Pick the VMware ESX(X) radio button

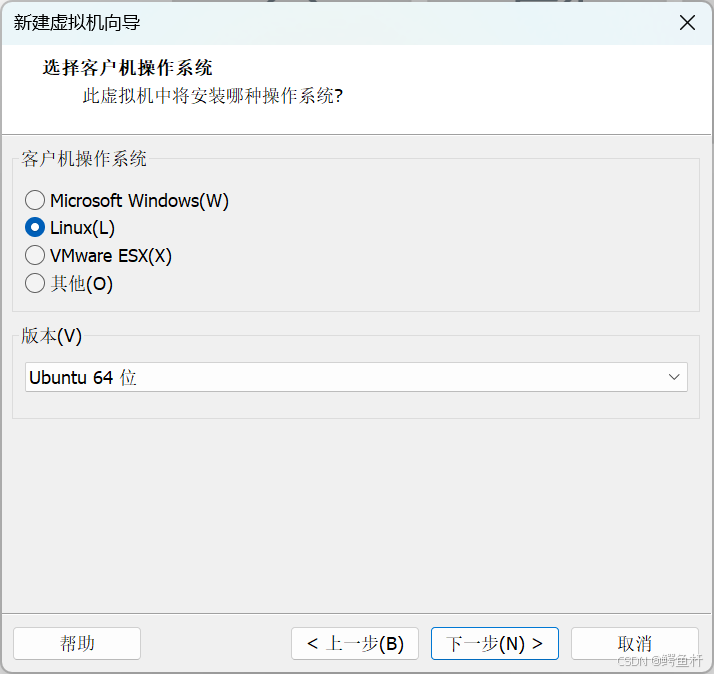tap(35, 255)
